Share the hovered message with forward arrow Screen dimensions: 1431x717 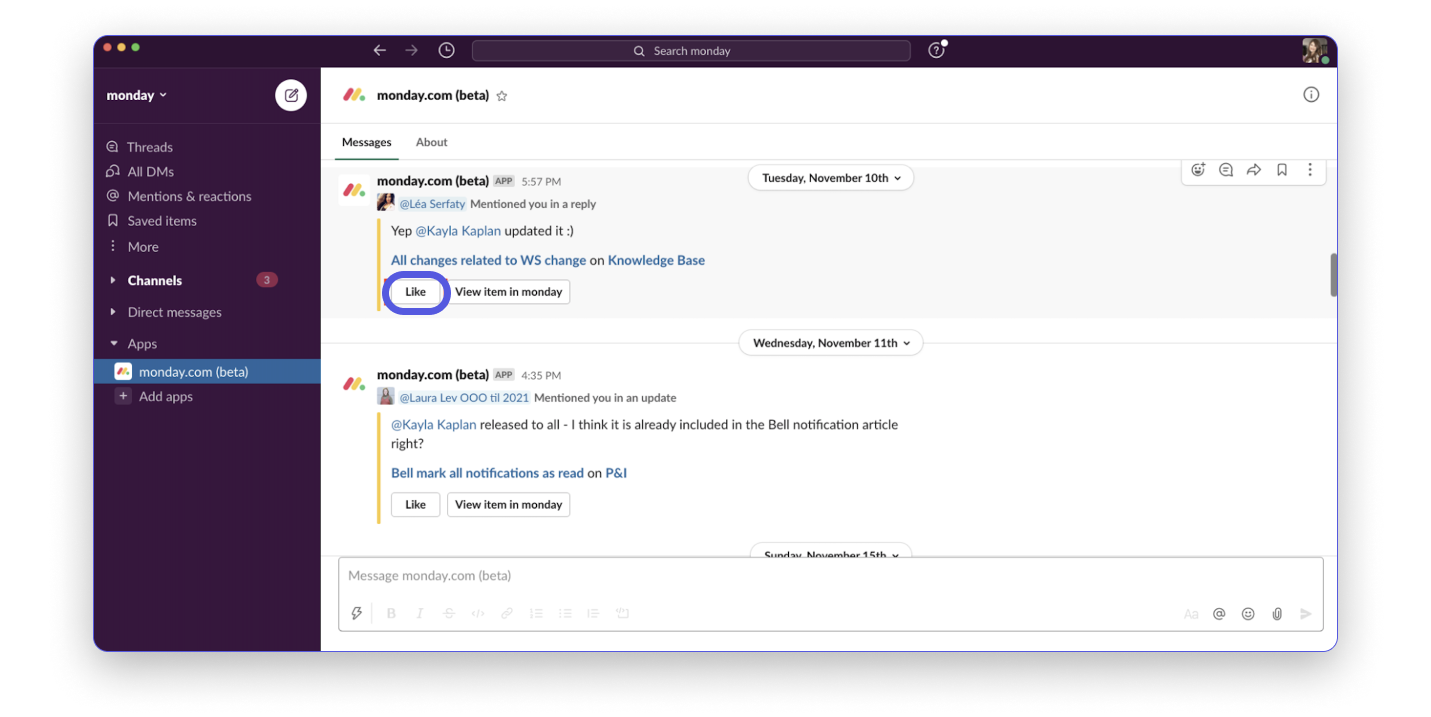(1254, 170)
